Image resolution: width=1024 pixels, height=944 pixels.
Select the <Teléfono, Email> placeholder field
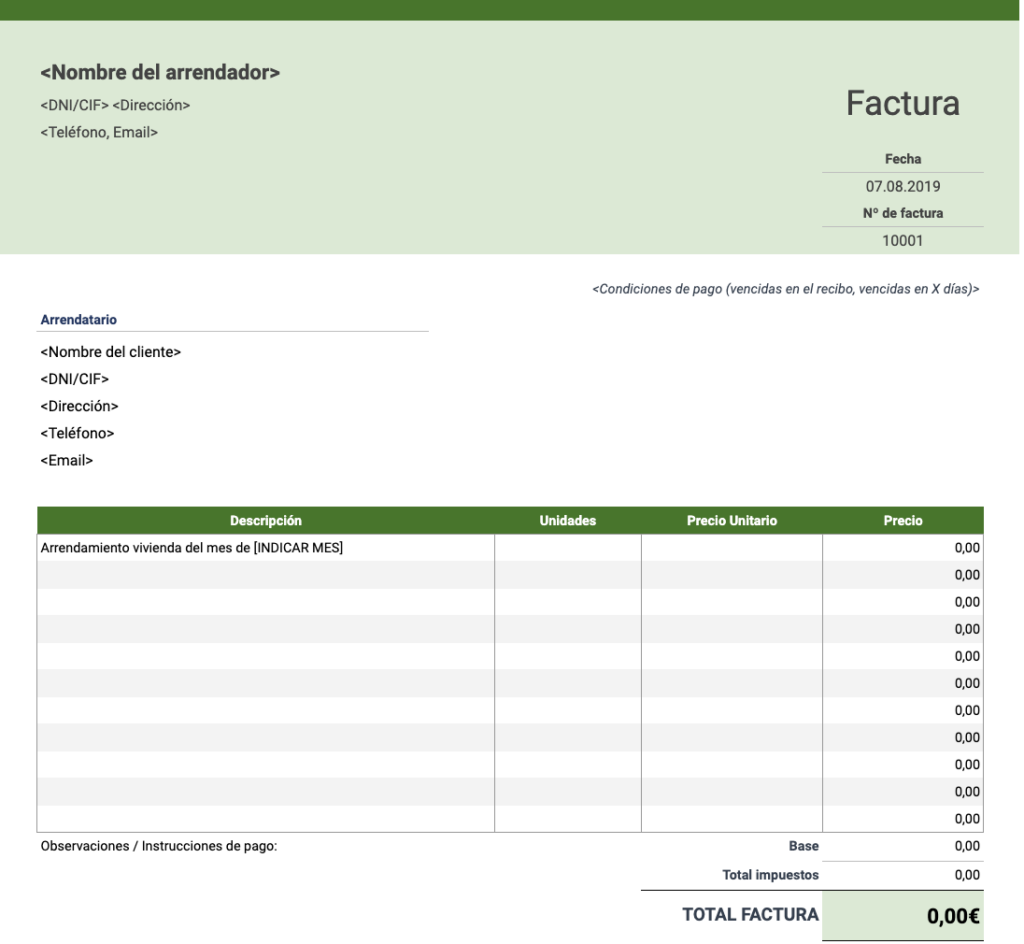coord(99,127)
